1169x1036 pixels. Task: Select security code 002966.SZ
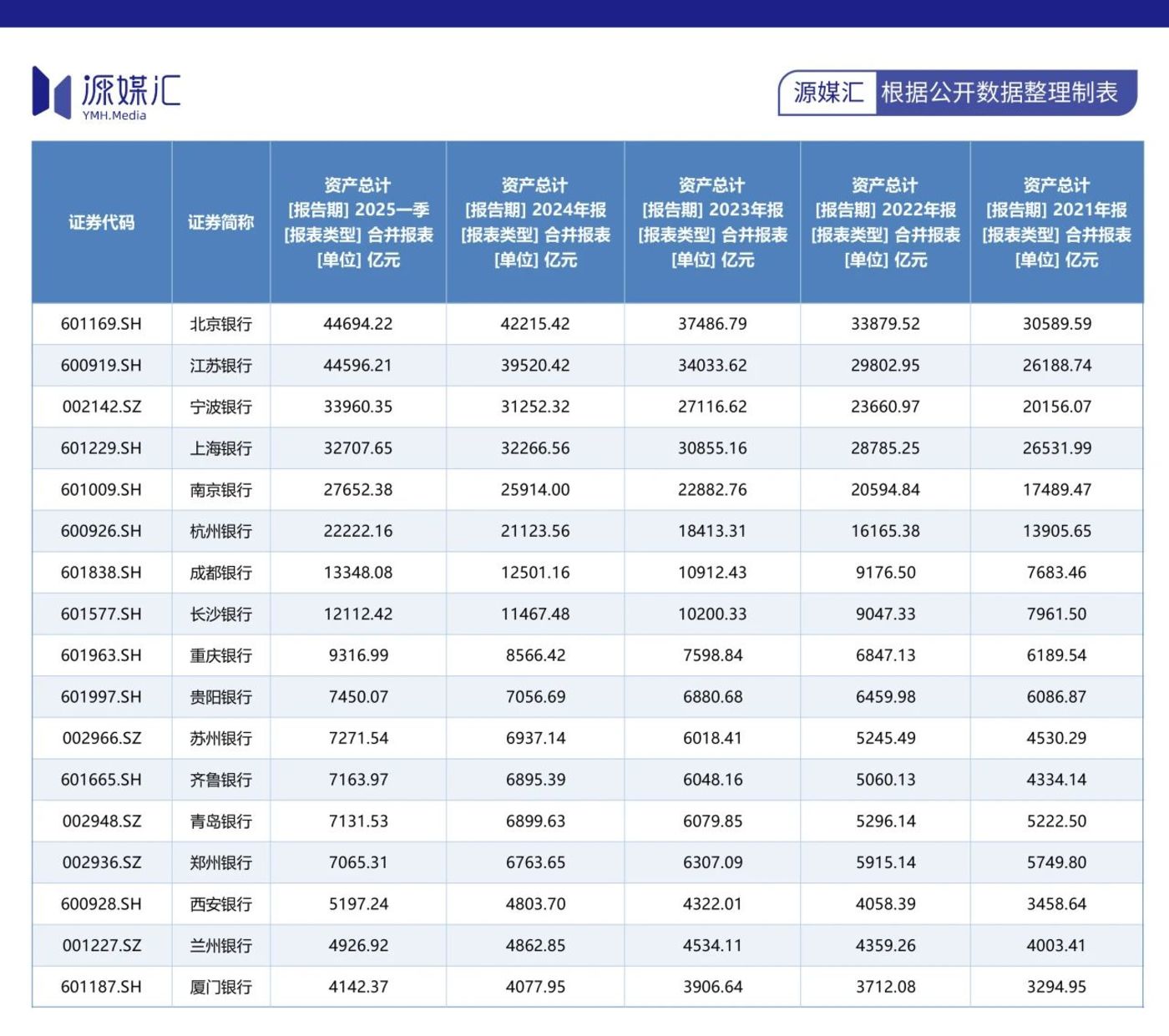102,739
